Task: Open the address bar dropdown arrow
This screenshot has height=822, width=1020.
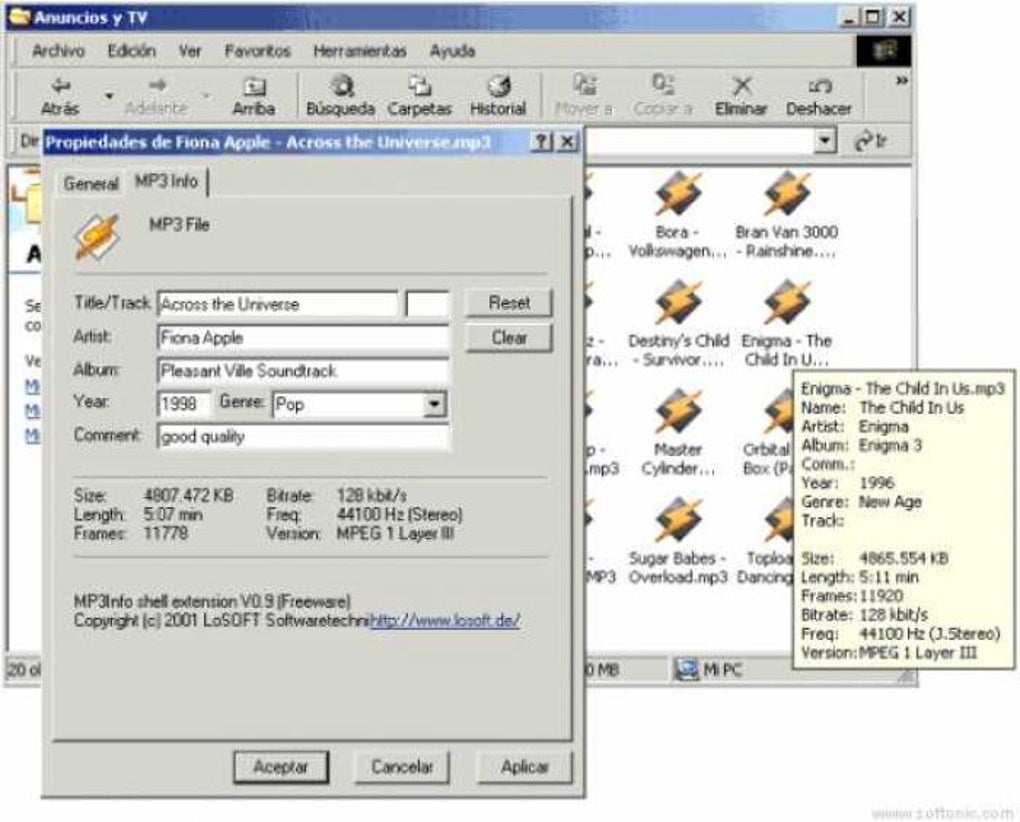Action: pyautogui.click(x=825, y=140)
